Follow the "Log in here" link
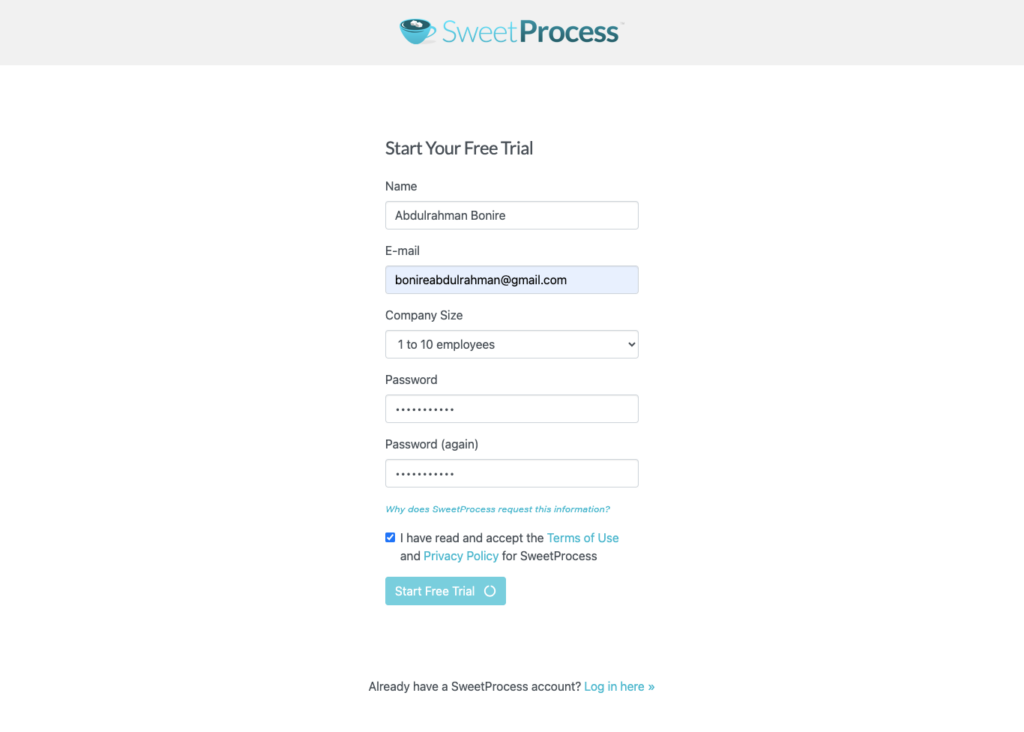Viewport: 1024px width, 732px height. coord(619,687)
